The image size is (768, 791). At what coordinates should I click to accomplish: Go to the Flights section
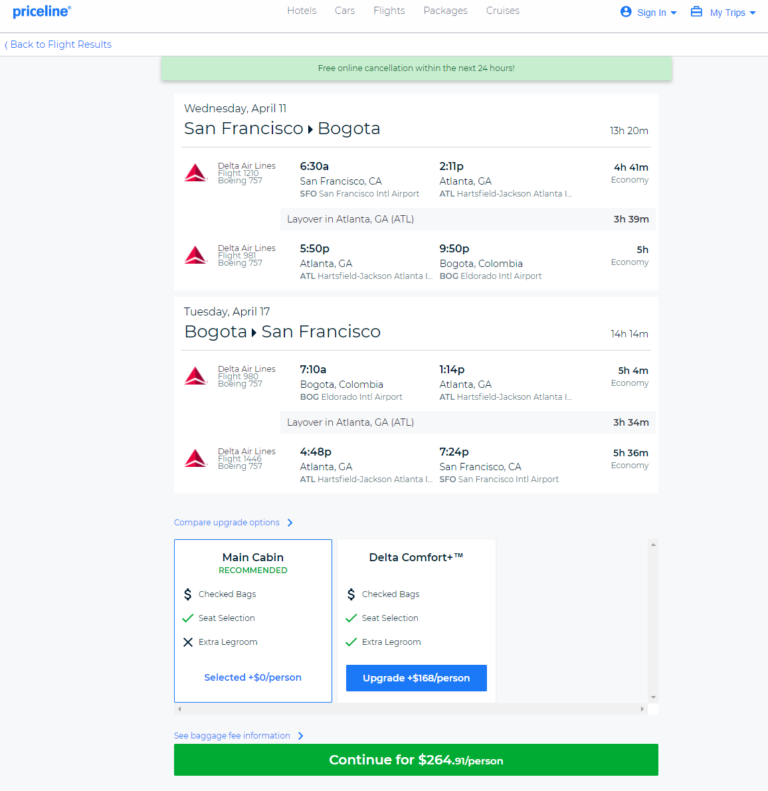[389, 11]
